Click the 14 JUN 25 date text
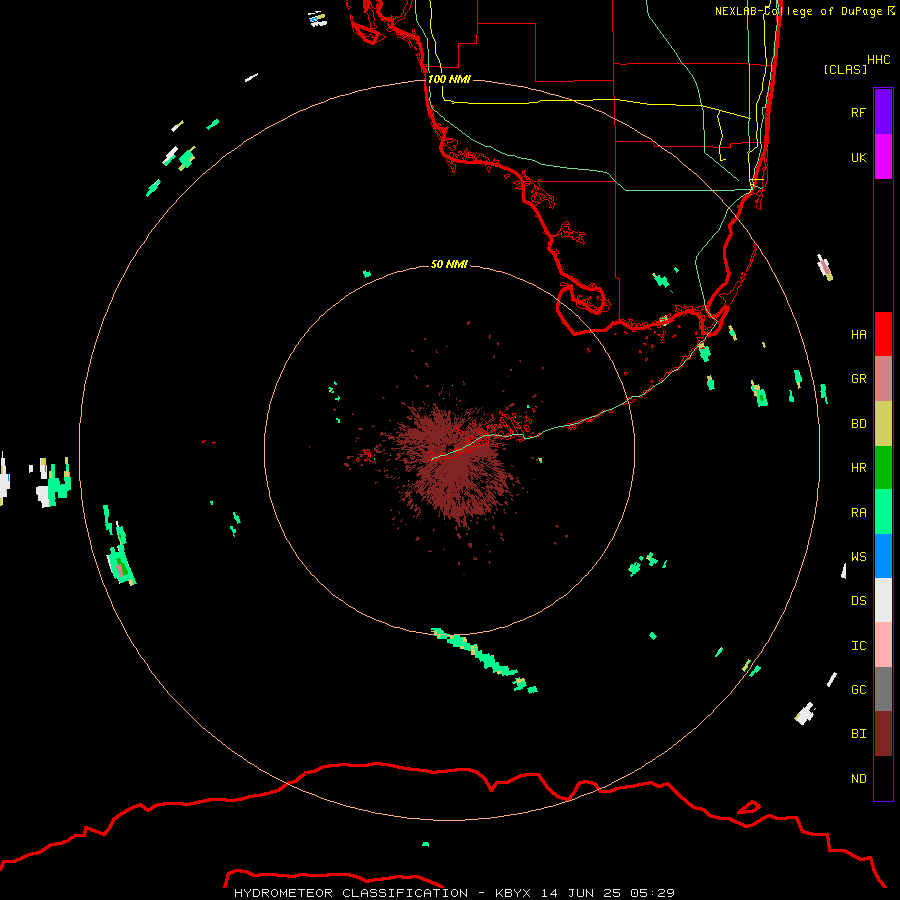The image size is (900, 900). (x=581, y=893)
